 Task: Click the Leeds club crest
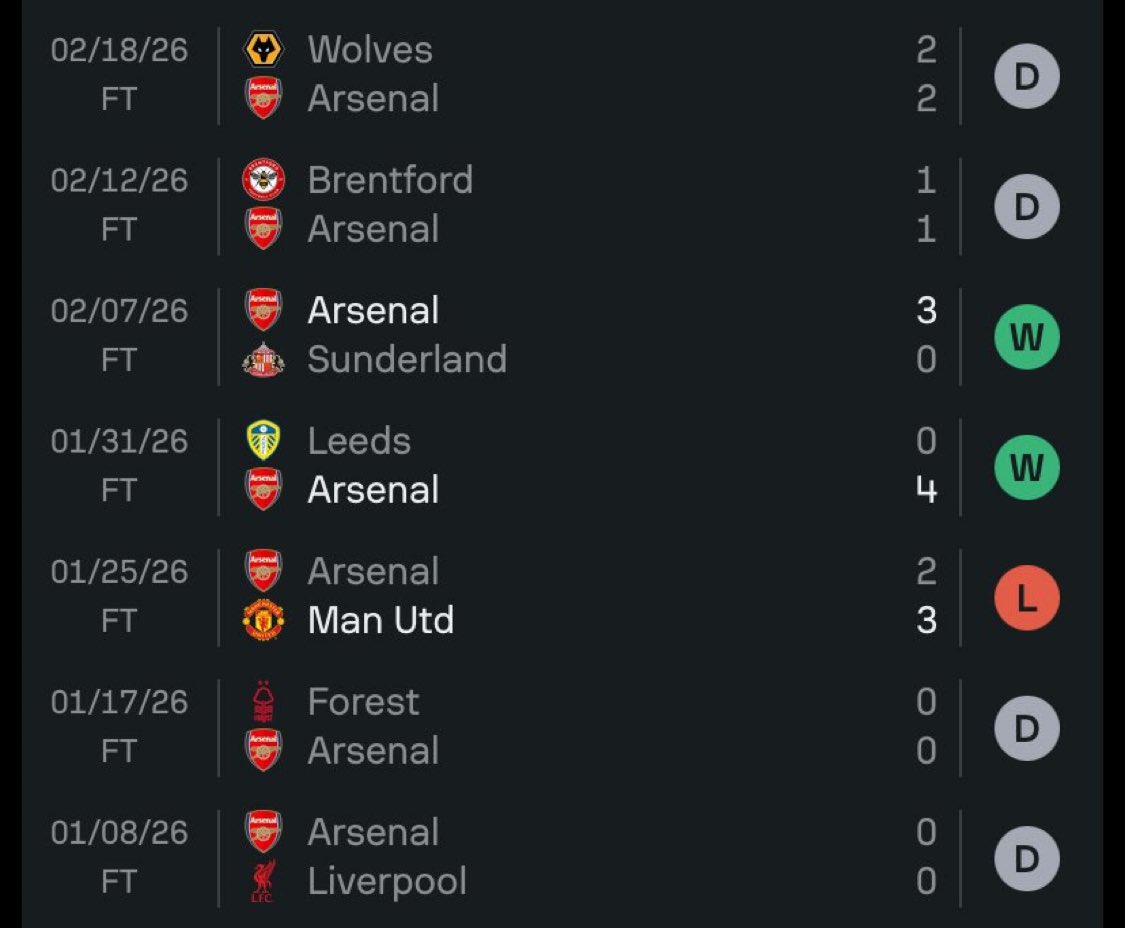pos(263,440)
